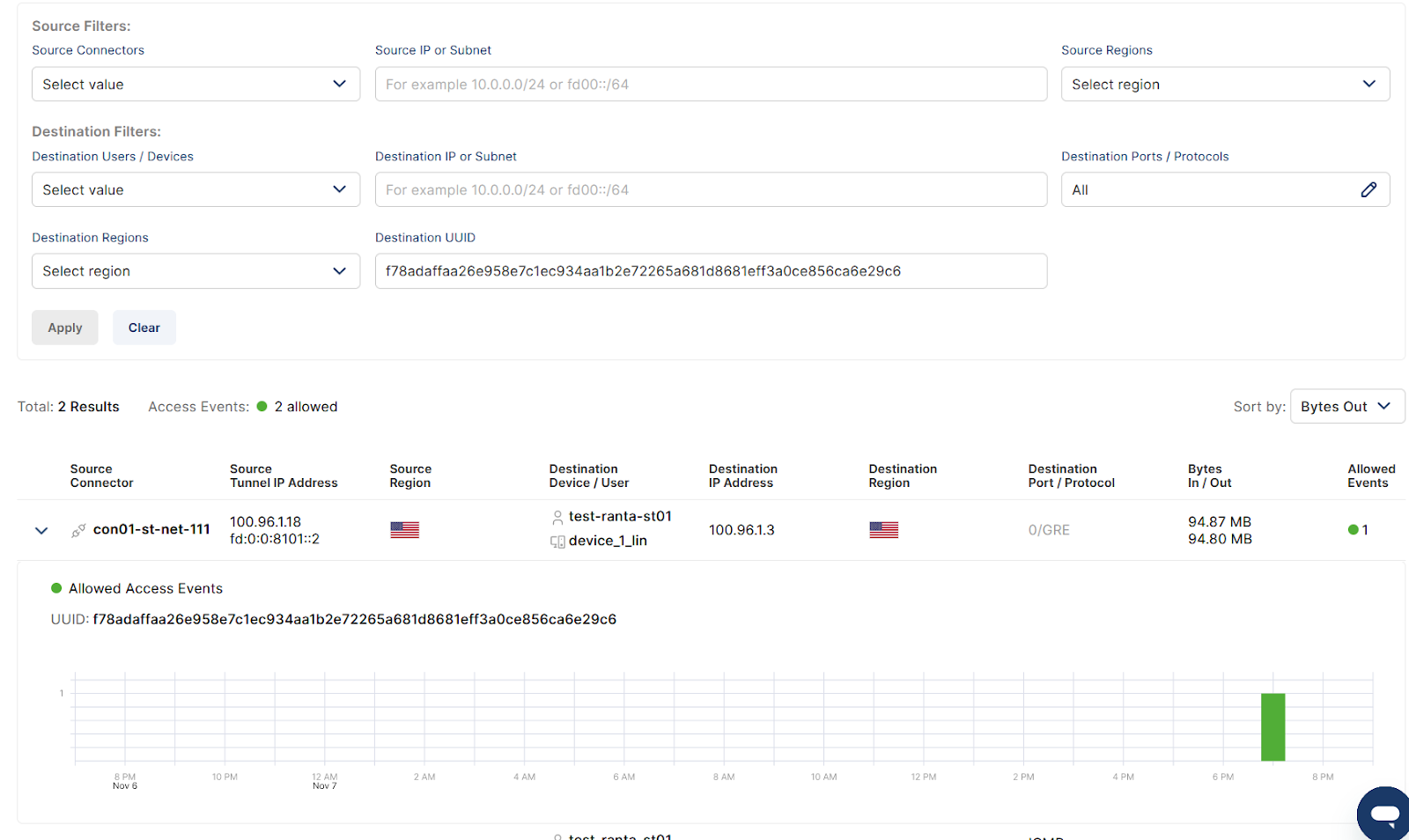Screen dimensions: 1409x840
Task: Click the Source IP or Subnet field
Action: (x=710, y=85)
